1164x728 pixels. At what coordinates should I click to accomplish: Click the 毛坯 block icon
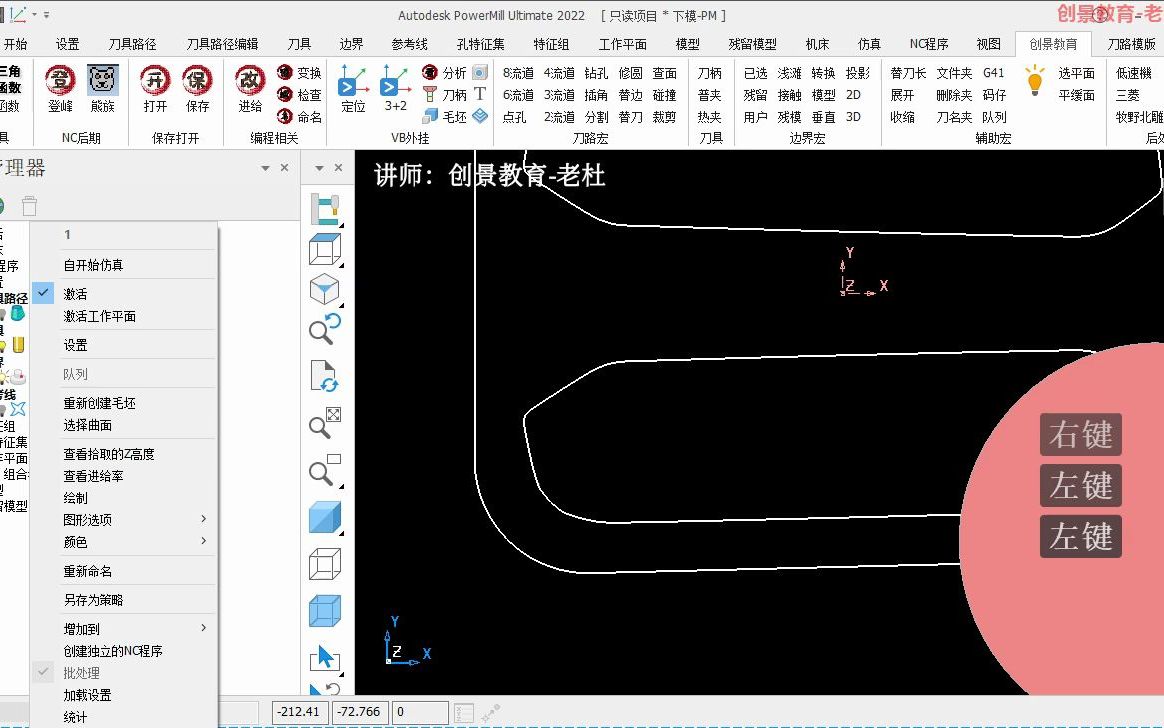(430, 117)
